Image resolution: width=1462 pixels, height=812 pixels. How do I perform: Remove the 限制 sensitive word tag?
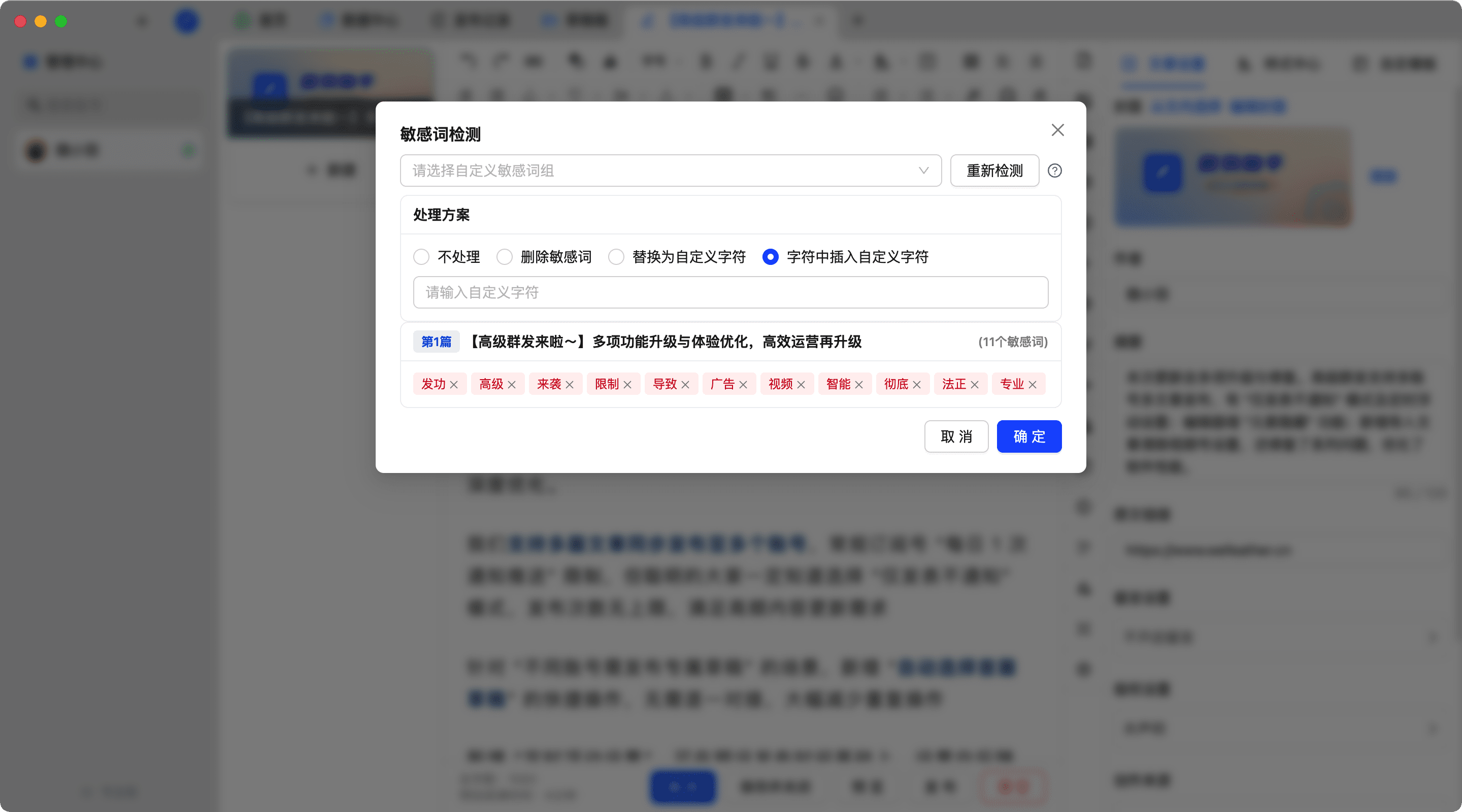coord(628,385)
